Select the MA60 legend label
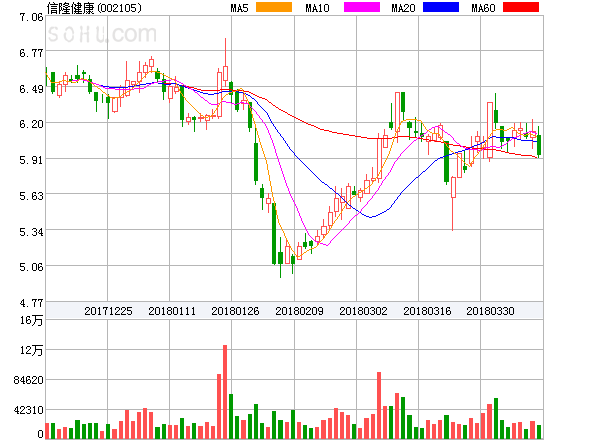The width and height of the screenshot is (600, 440). [483, 8]
